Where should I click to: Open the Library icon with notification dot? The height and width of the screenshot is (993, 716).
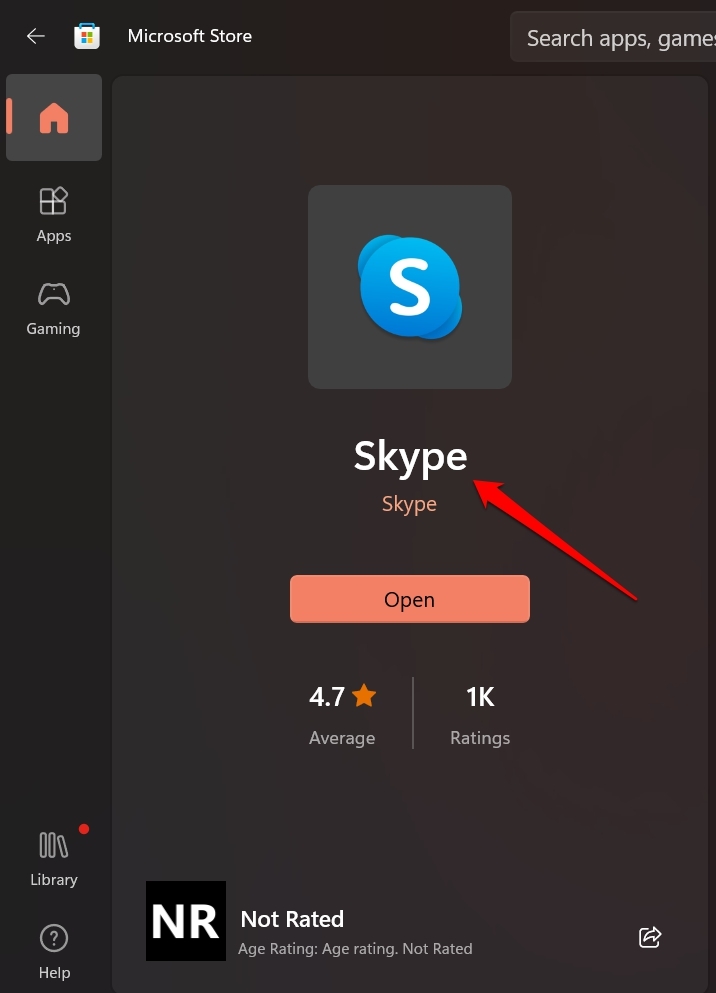click(x=53, y=845)
